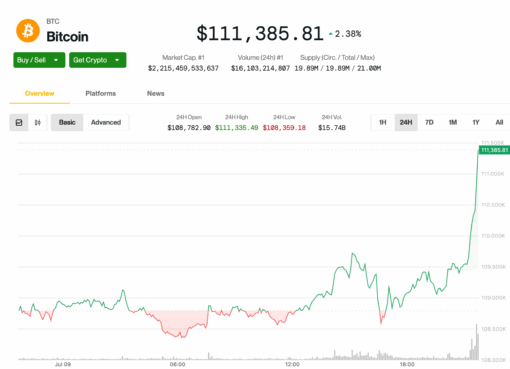
Task: Expand the Get Crypto dropdown arrow
Action: tap(117, 60)
